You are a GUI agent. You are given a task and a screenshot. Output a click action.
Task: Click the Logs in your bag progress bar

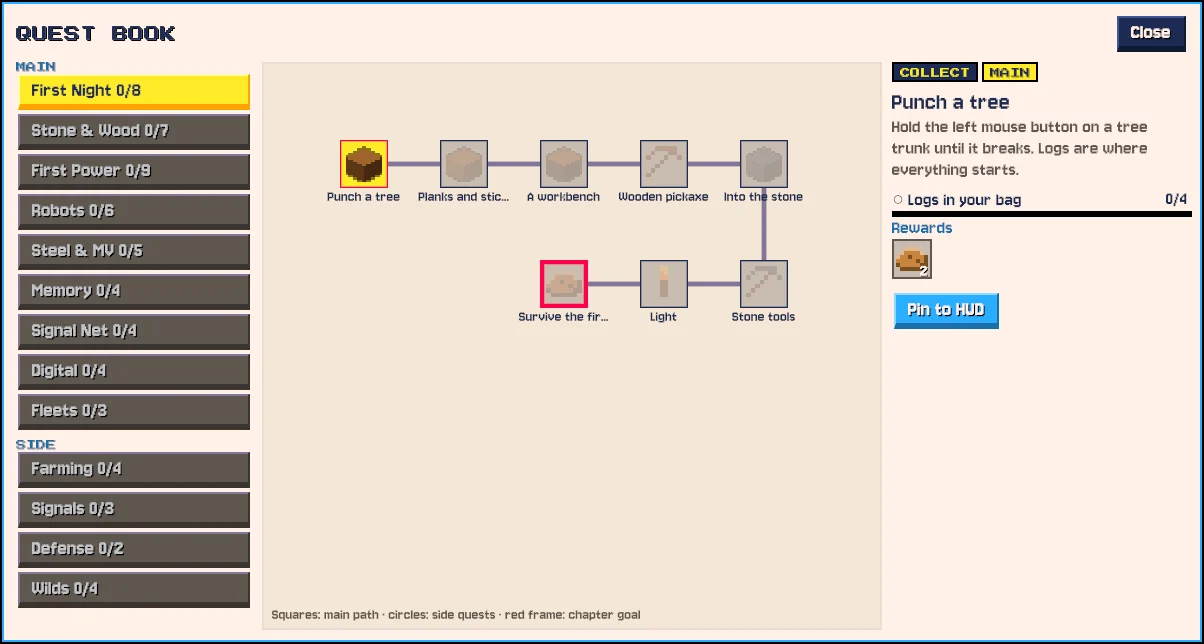(x=1041, y=213)
